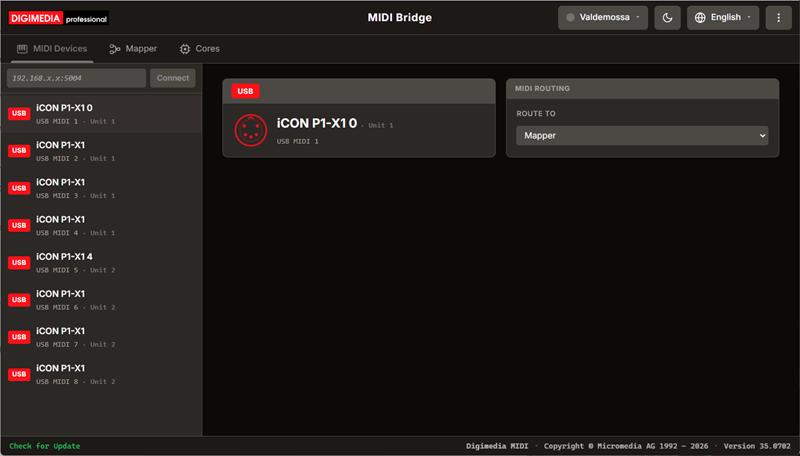Open the Route To Mapper dropdown

click(x=642, y=136)
